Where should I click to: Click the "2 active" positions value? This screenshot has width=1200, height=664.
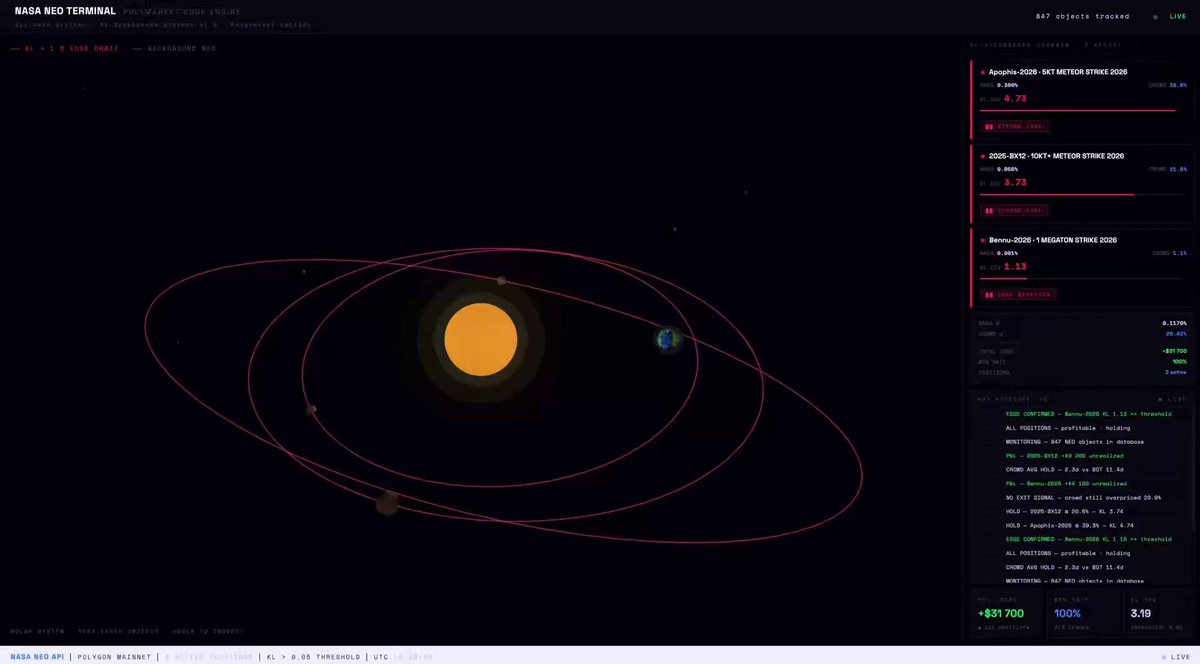point(1175,372)
